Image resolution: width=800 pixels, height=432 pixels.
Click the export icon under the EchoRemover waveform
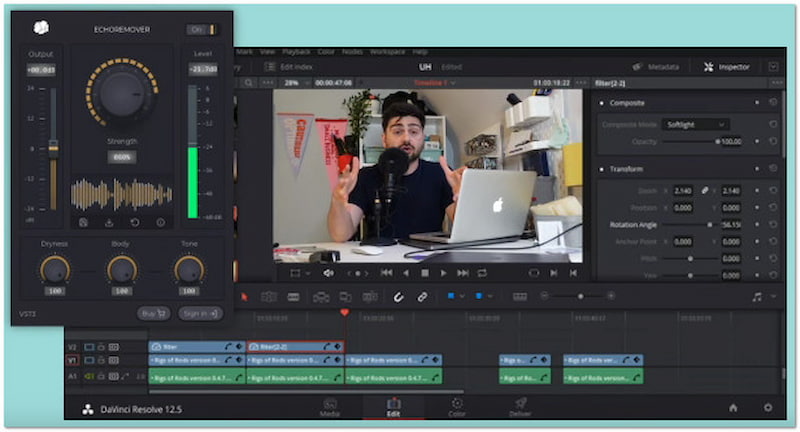[109, 222]
